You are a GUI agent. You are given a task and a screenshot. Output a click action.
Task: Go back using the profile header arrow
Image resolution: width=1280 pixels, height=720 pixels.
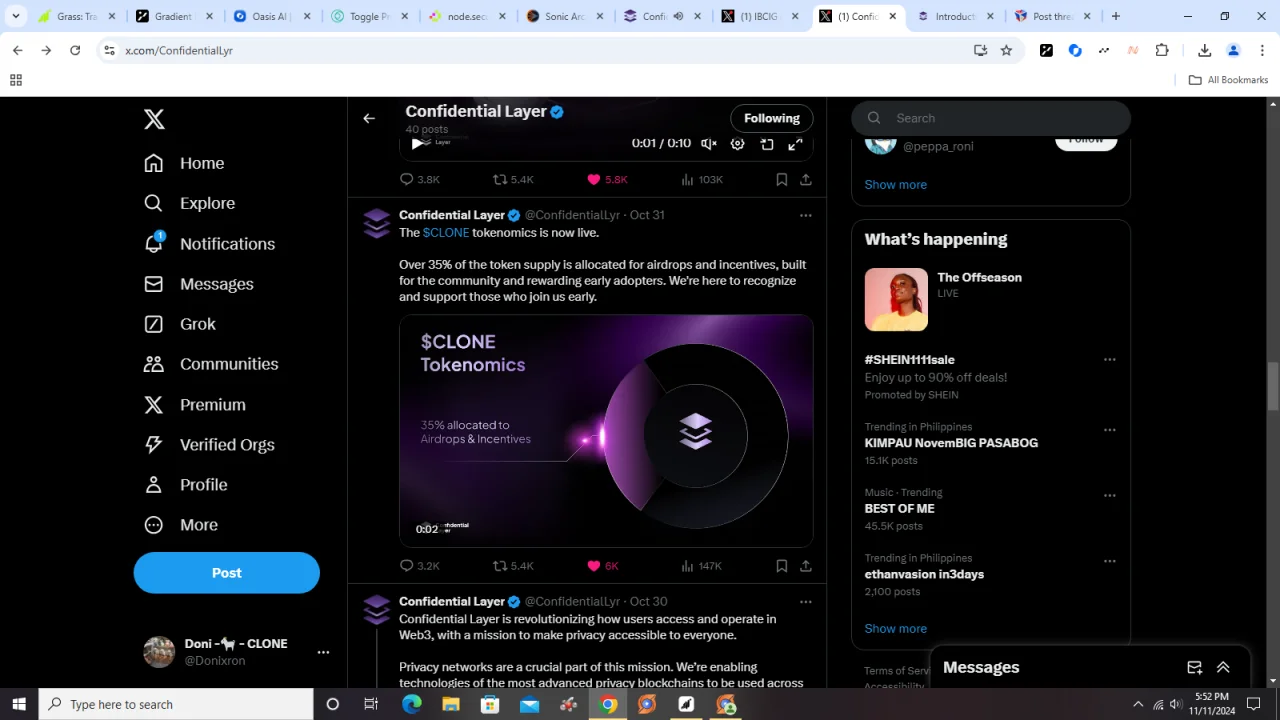pyautogui.click(x=369, y=118)
